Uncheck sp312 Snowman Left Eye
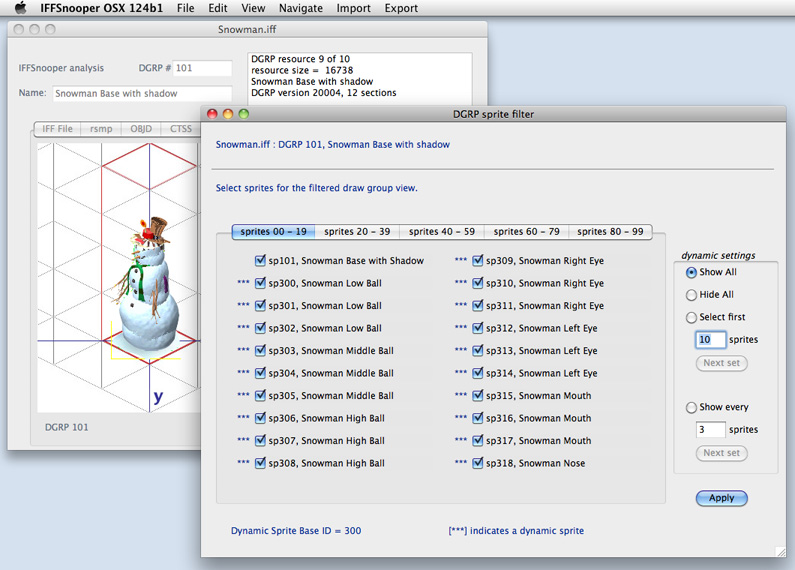Screen dimensions: 795x570 point(478,328)
